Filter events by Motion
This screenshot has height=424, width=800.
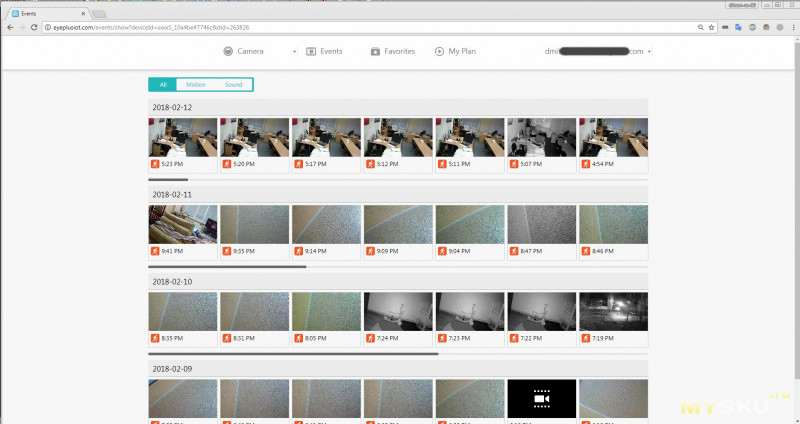pyautogui.click(x=196, y=85)
